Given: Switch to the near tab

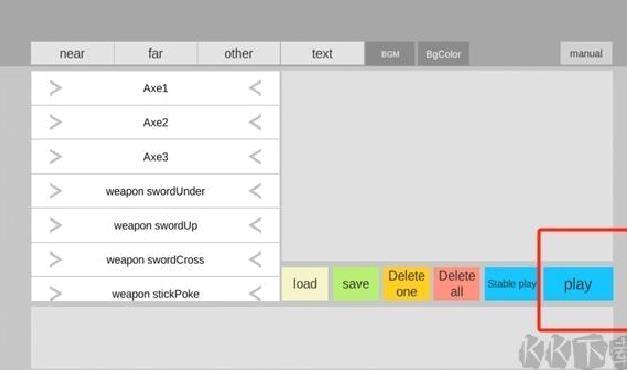Looking at the screenshot, I should (x=72, y=54).
